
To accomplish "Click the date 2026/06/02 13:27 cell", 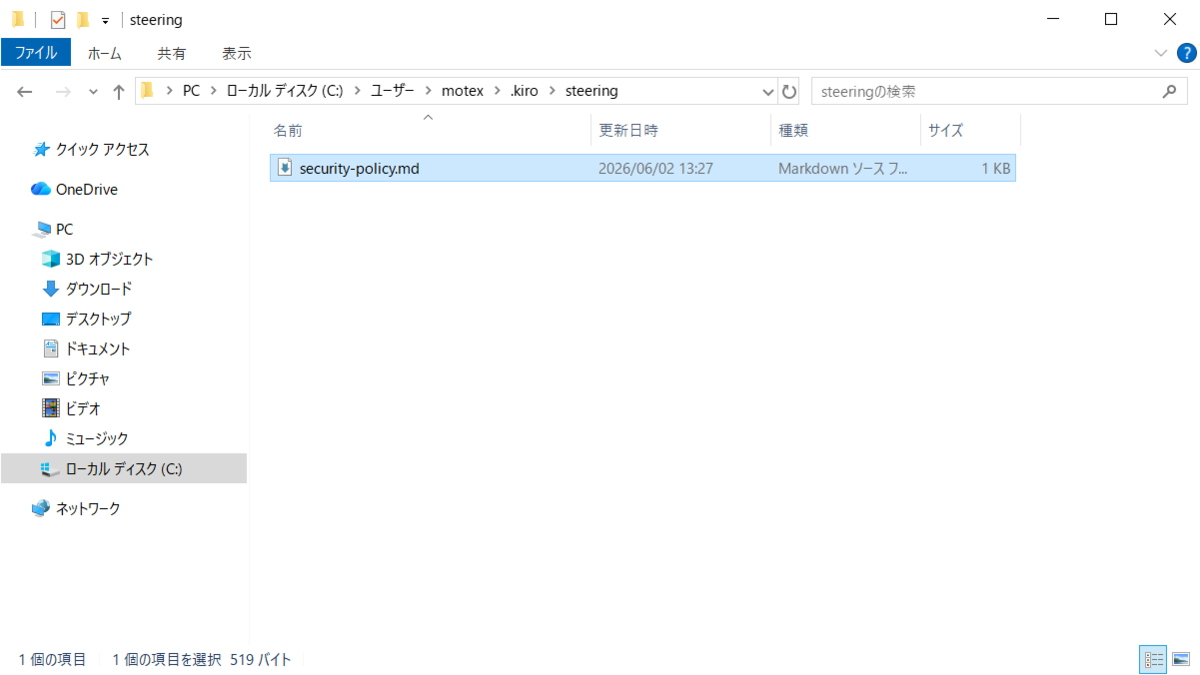I will [x=655, y=169].
